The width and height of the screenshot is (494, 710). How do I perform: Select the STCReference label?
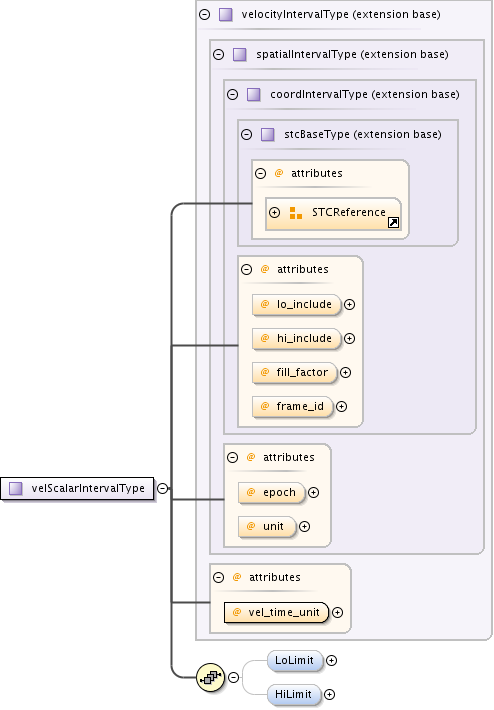(x=349, y=212)
